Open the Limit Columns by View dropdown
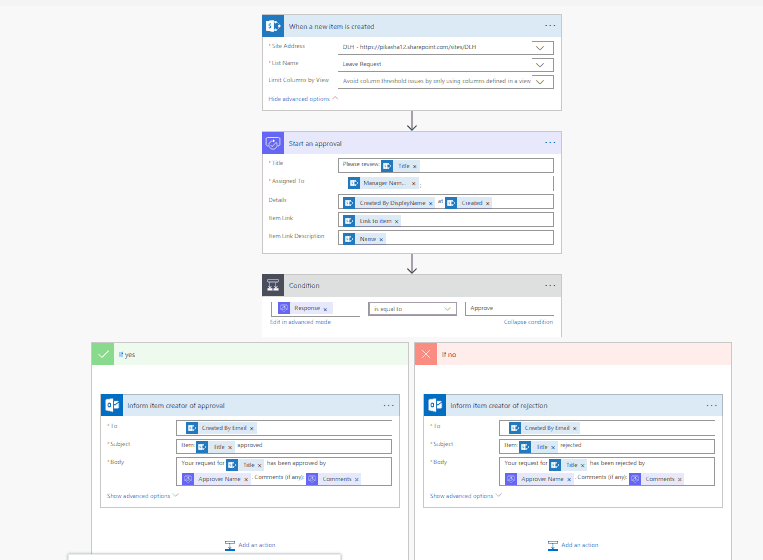 click(x=540, y=82)
